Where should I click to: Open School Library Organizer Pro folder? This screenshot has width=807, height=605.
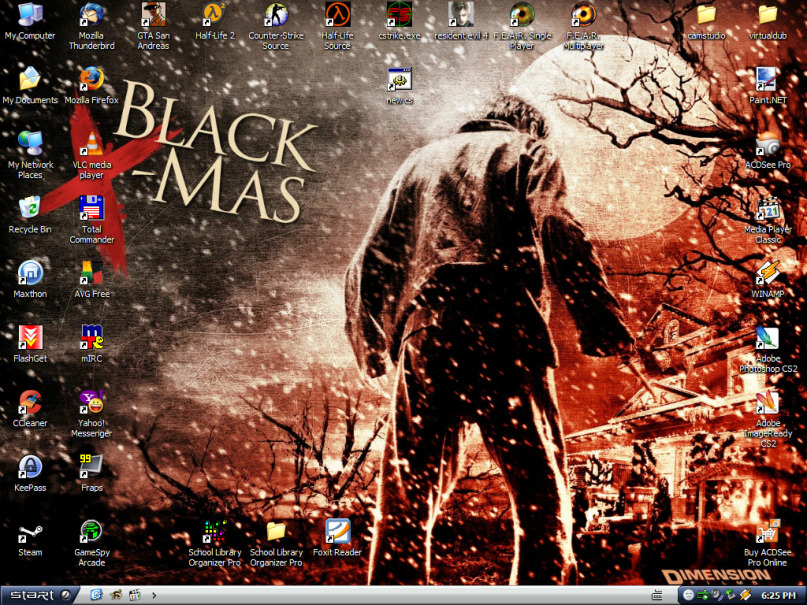click(276, 543)
